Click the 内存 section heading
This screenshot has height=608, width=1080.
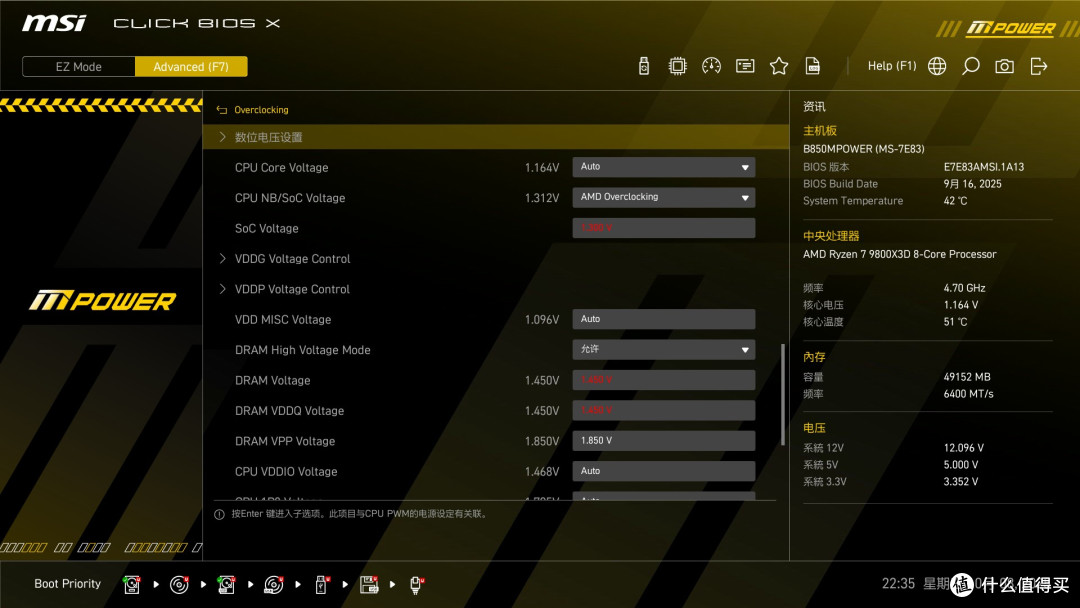[814, 357]
